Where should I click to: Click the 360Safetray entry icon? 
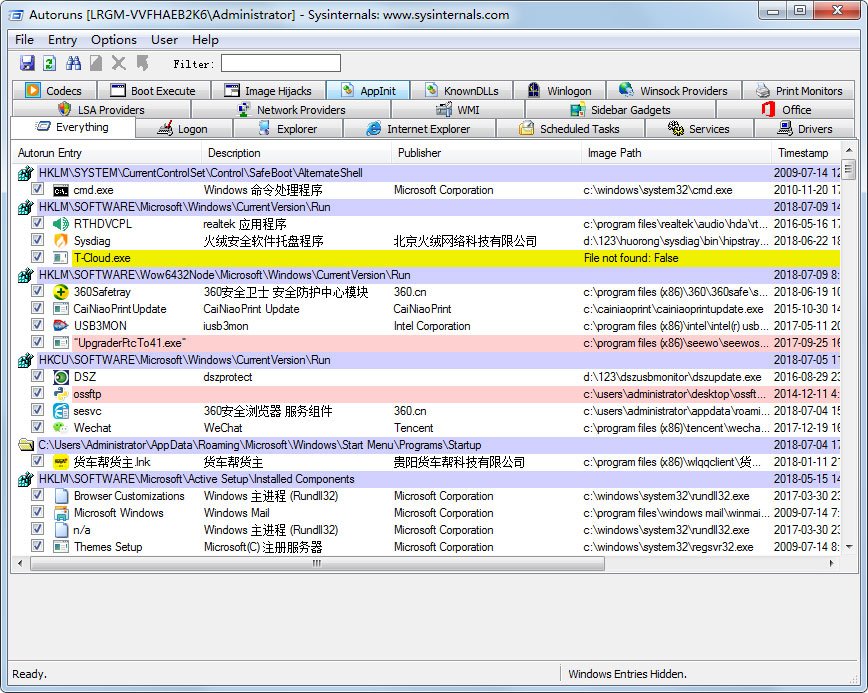61,292
